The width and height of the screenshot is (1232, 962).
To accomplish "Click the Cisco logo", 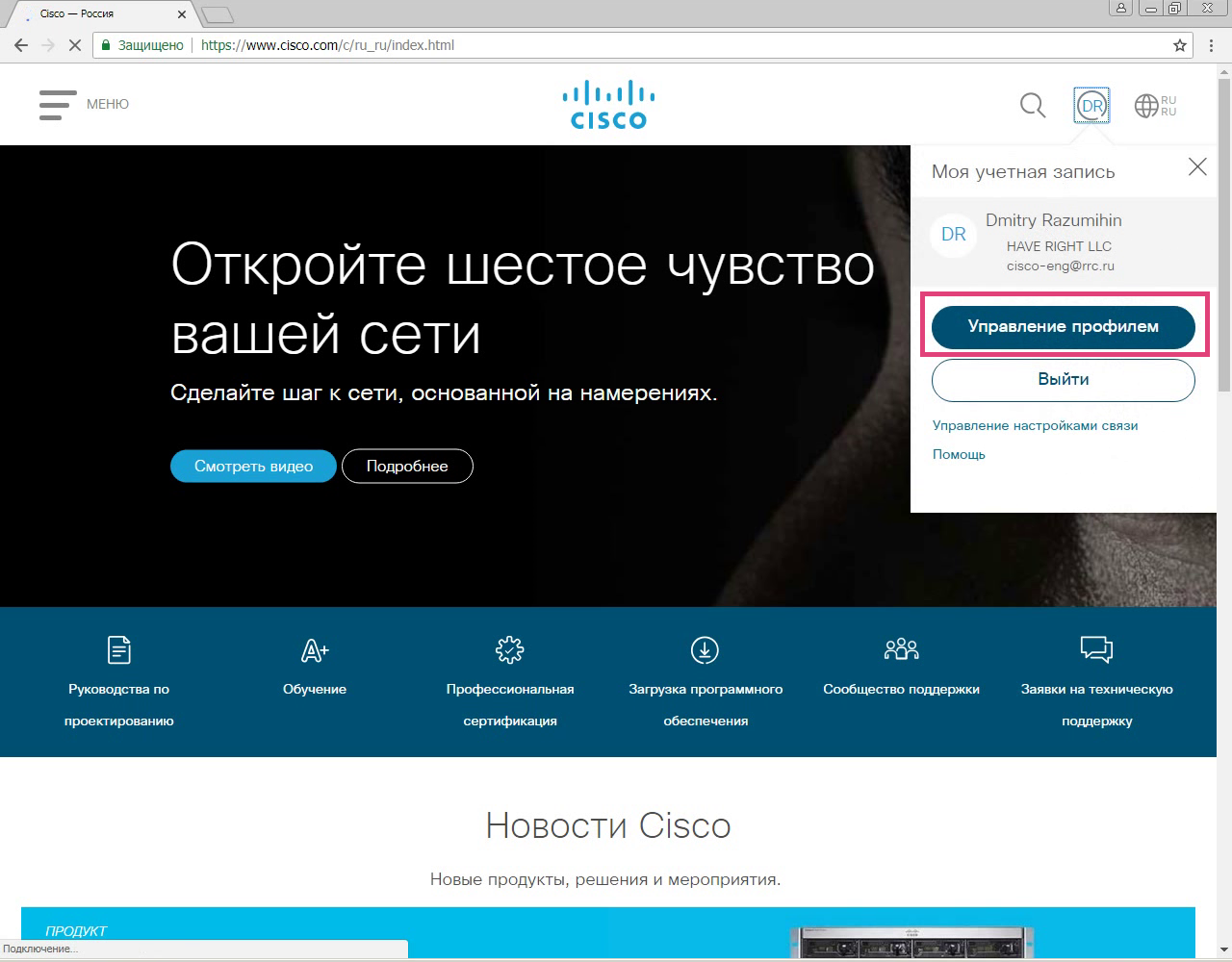I will 608,105.
